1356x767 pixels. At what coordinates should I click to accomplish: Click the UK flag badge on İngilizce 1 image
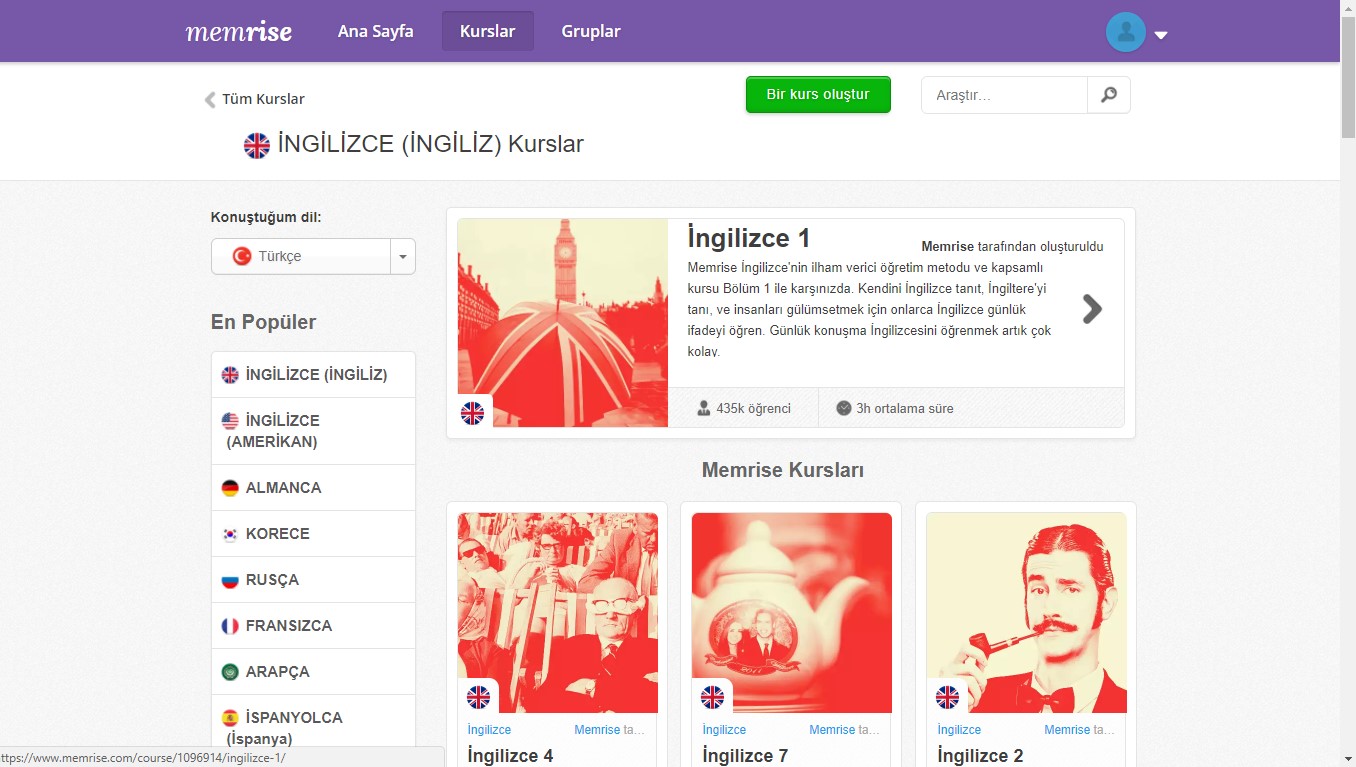(472, 412)
